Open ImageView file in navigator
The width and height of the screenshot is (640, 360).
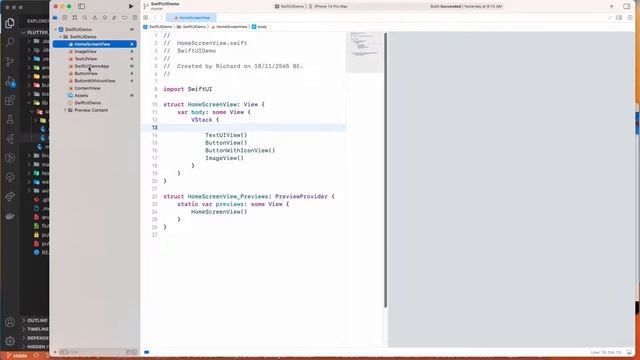click(85, 51)
